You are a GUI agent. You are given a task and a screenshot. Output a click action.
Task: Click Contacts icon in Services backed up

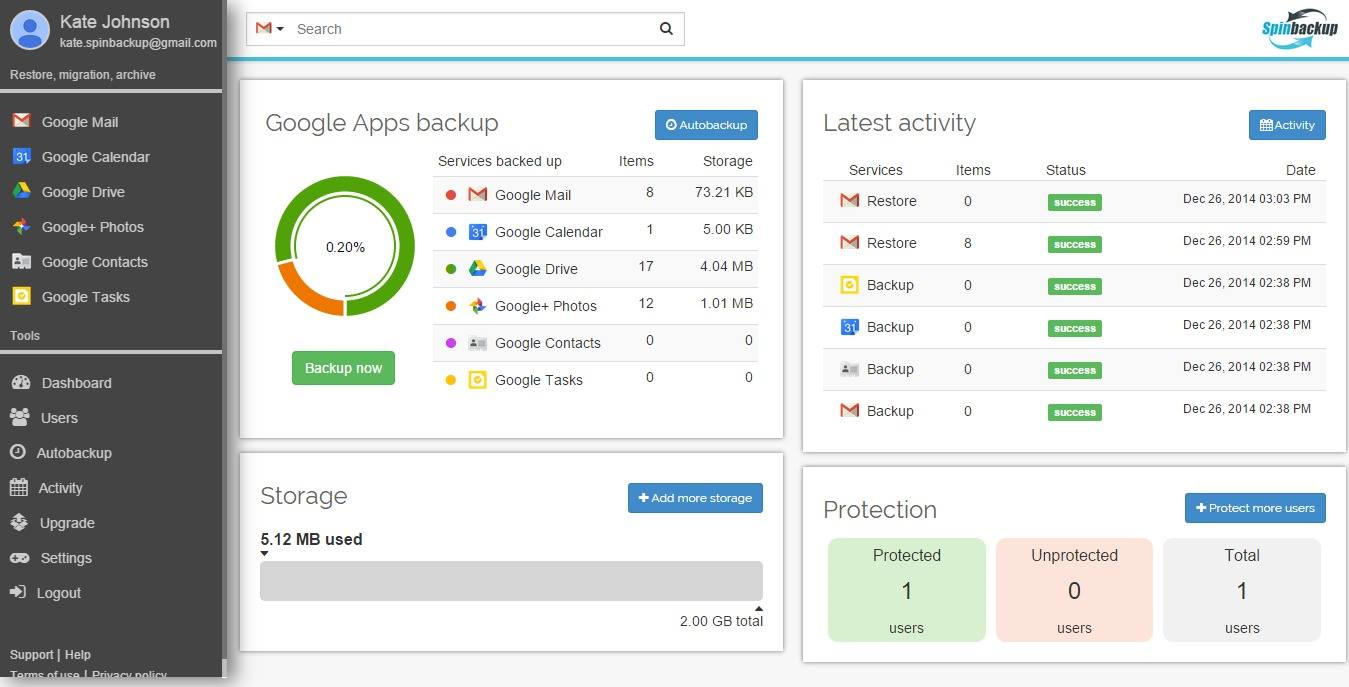coord(477,343)
